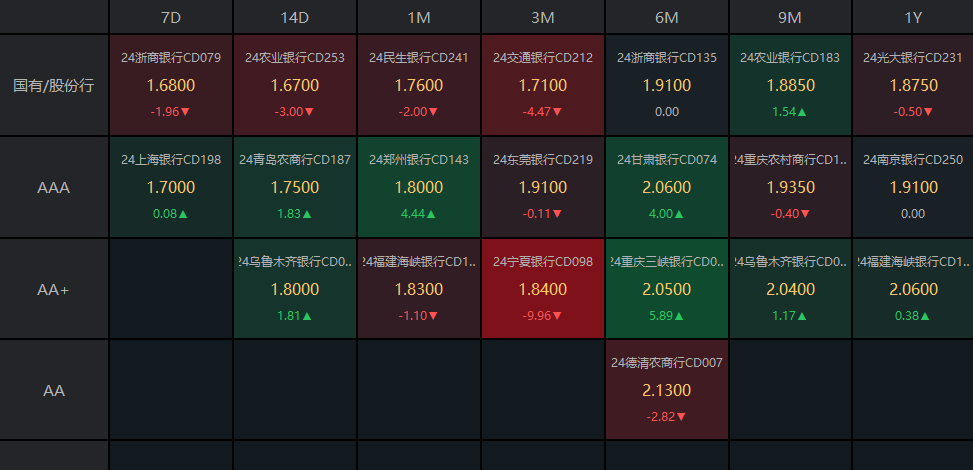Image resolution: width=973 pixels, height=470 pixels.
Task: Click the -4.47 down-arrow change indicator
Action: [x=543, y=112]
